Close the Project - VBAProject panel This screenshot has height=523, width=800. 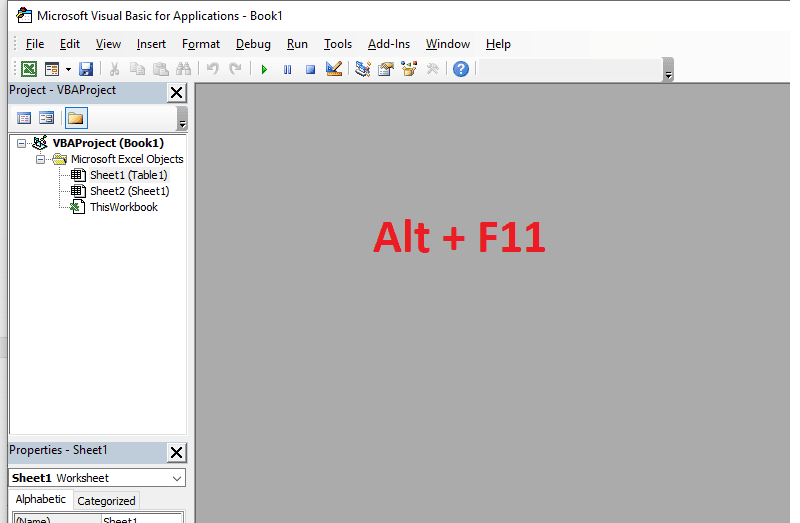(x=177, y=93)
